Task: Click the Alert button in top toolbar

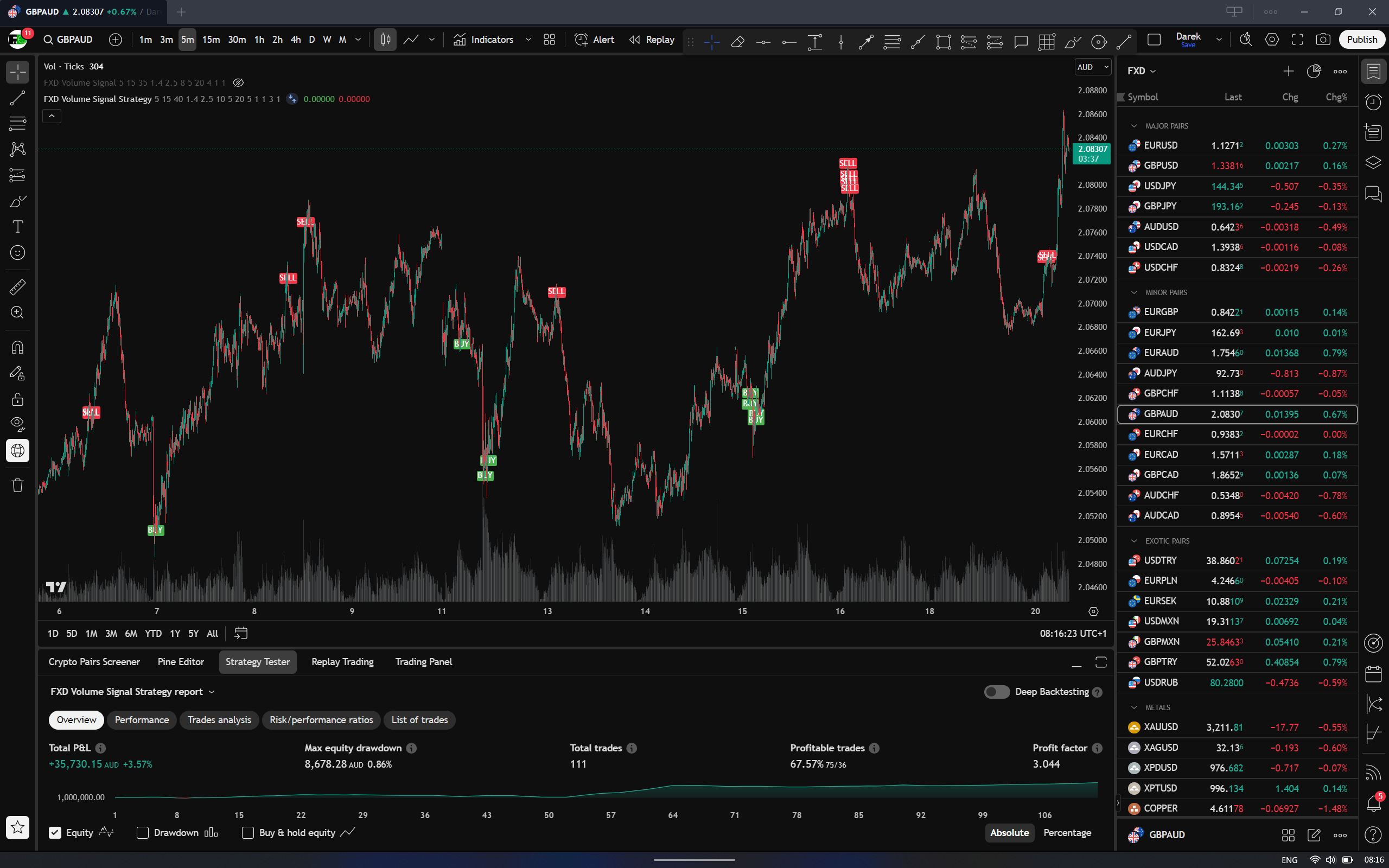Action: coord(595,40)
